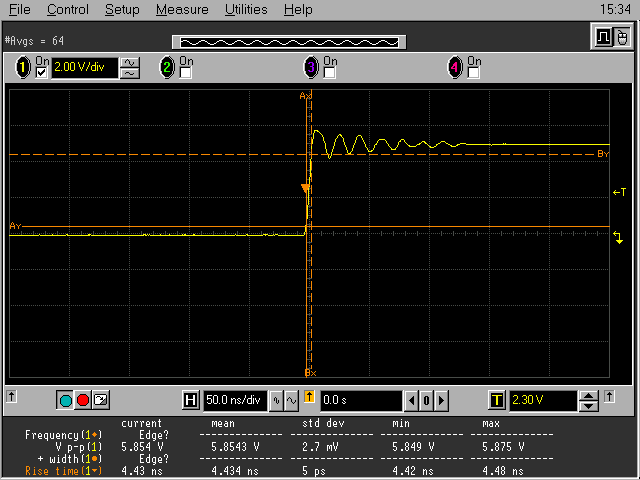Adjust trigger level using the stepper arrows
The width and height of the screenshot is (640, 480).
[589, 400]
